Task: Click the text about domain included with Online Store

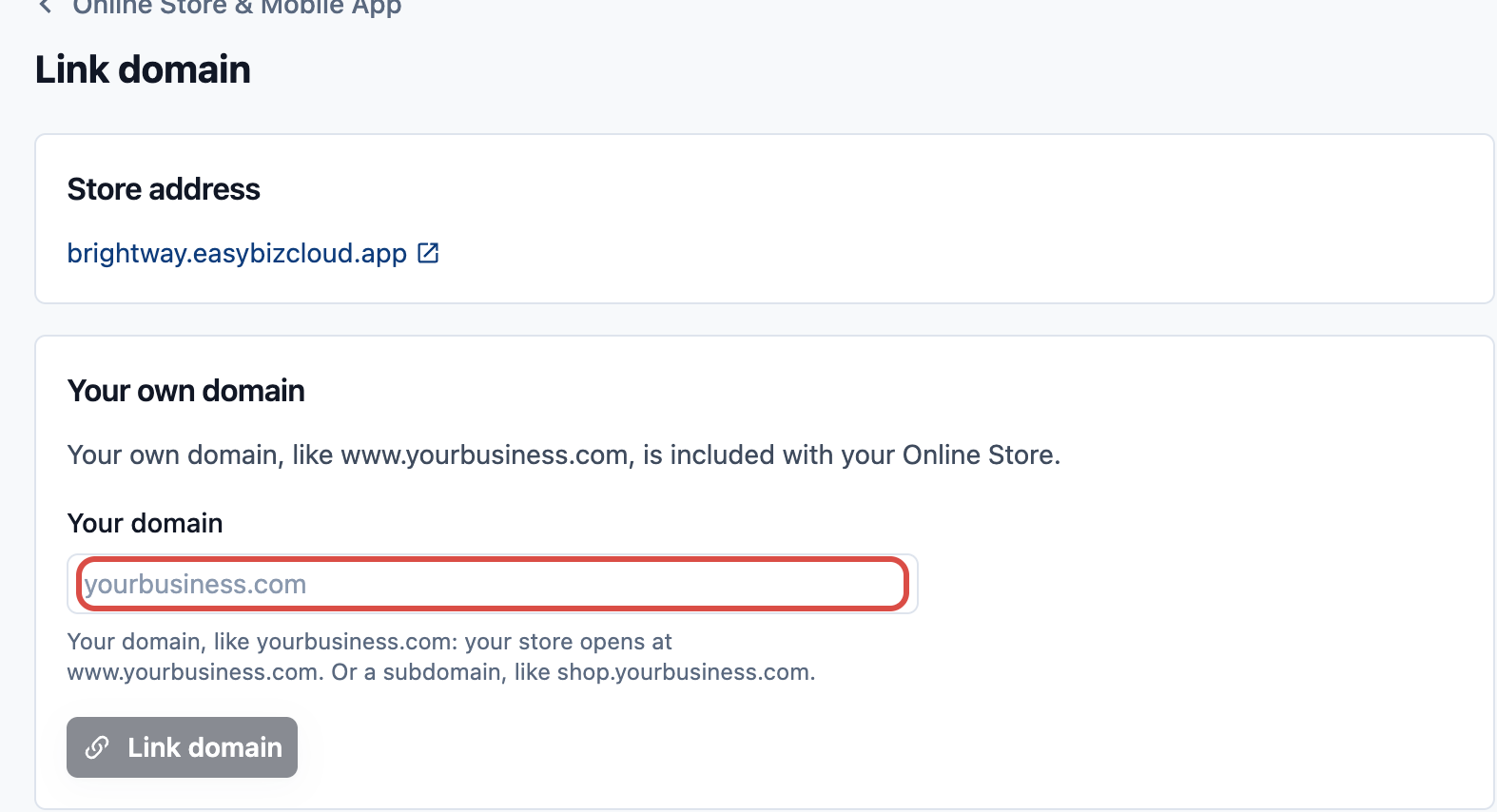Action: [x=563, y=454]
